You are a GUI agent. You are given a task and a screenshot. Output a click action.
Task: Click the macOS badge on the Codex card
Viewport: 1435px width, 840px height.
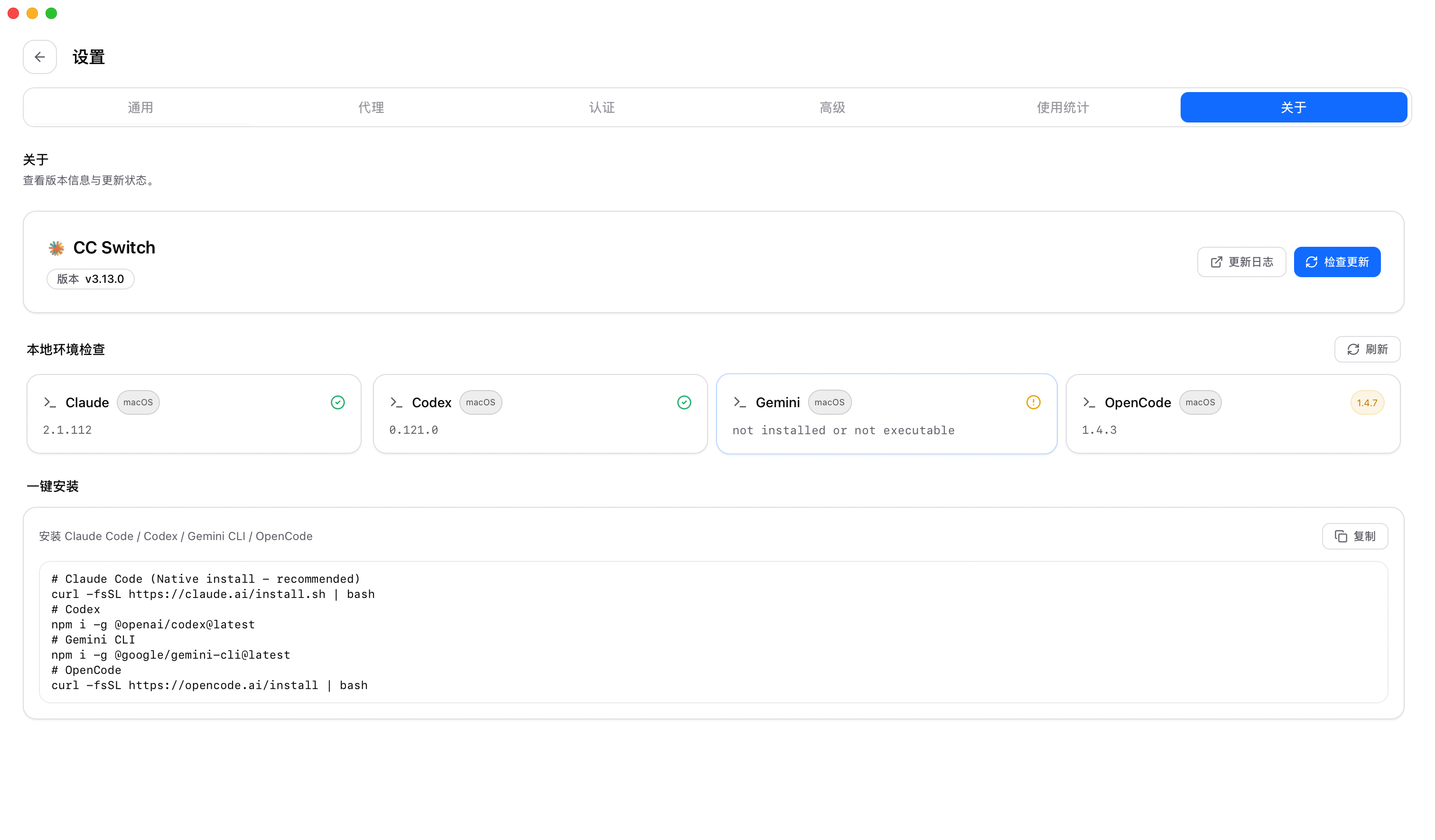click(480, 402)
